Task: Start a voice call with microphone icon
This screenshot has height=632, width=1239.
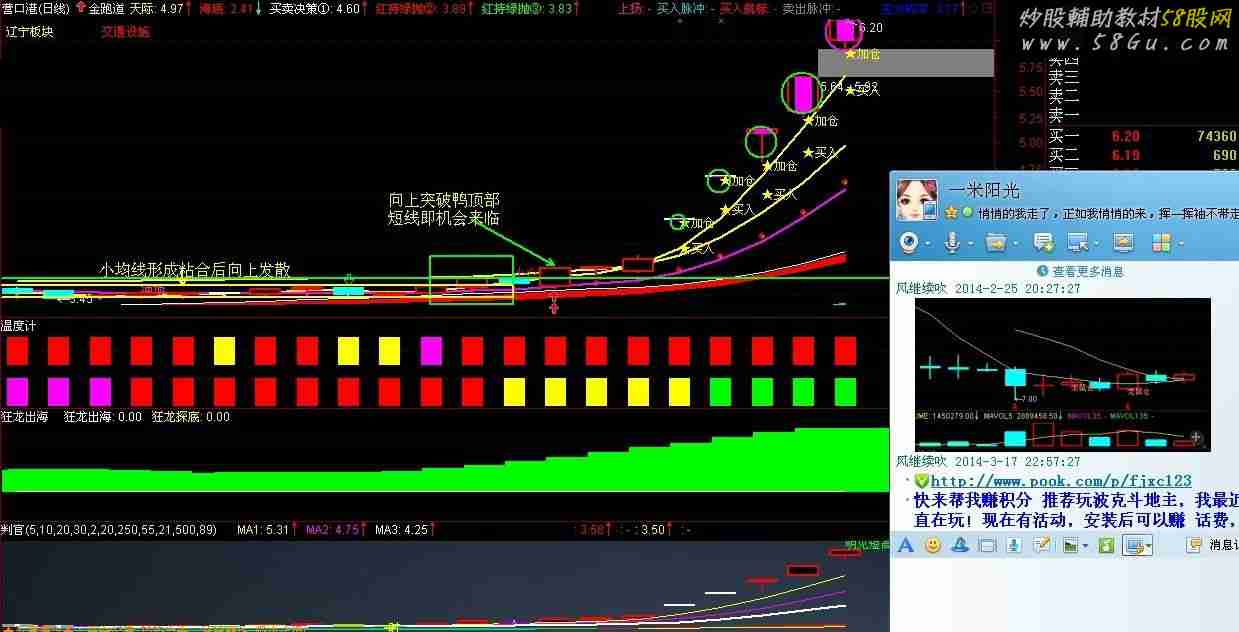Action: (x=953, y=242)
